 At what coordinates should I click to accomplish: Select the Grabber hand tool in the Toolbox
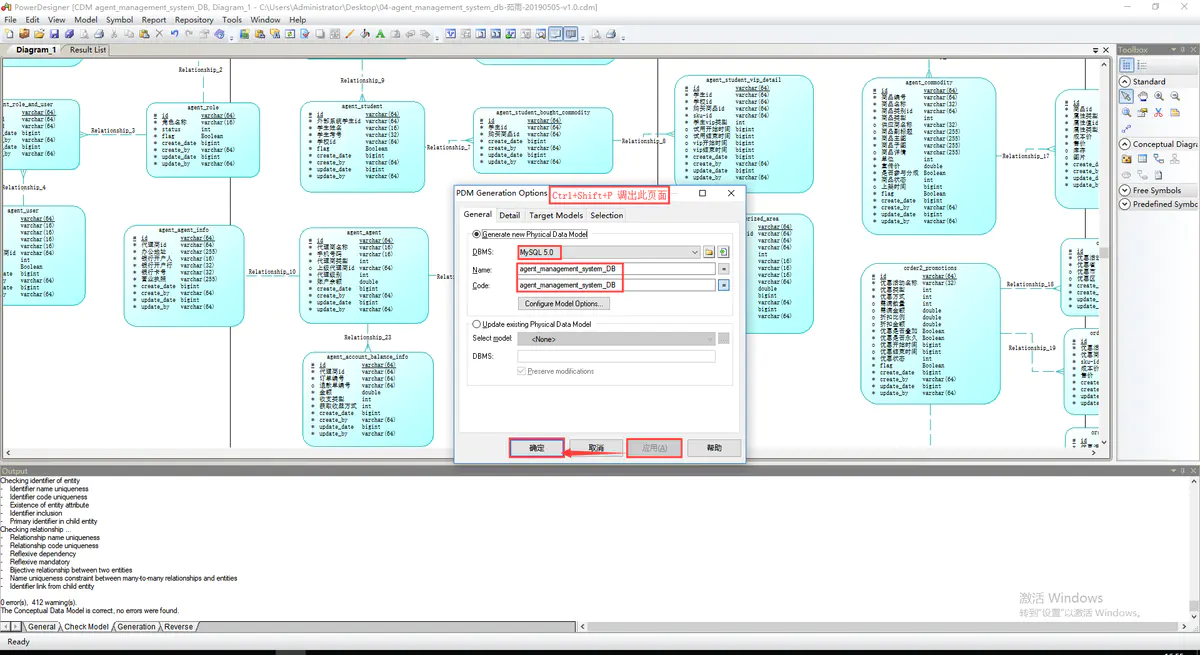(1143, 96)
